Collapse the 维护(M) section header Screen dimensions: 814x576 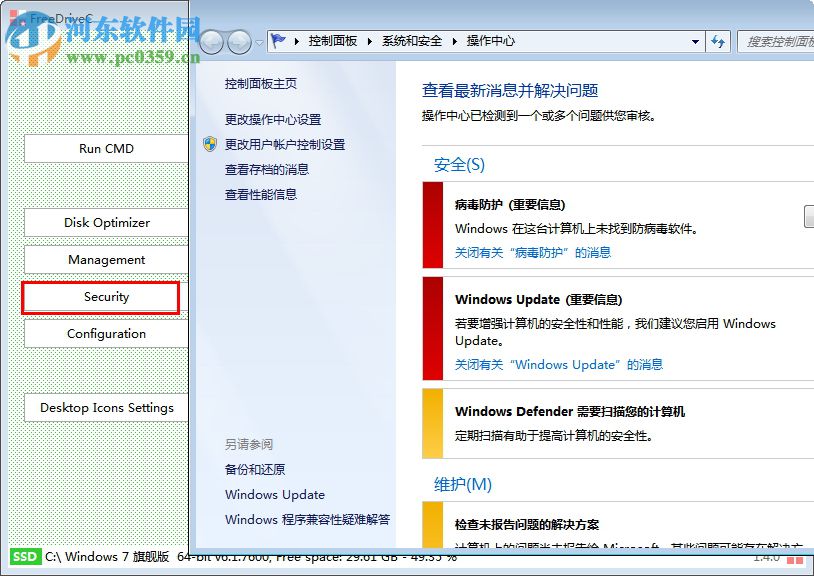(x=463, y=484)
